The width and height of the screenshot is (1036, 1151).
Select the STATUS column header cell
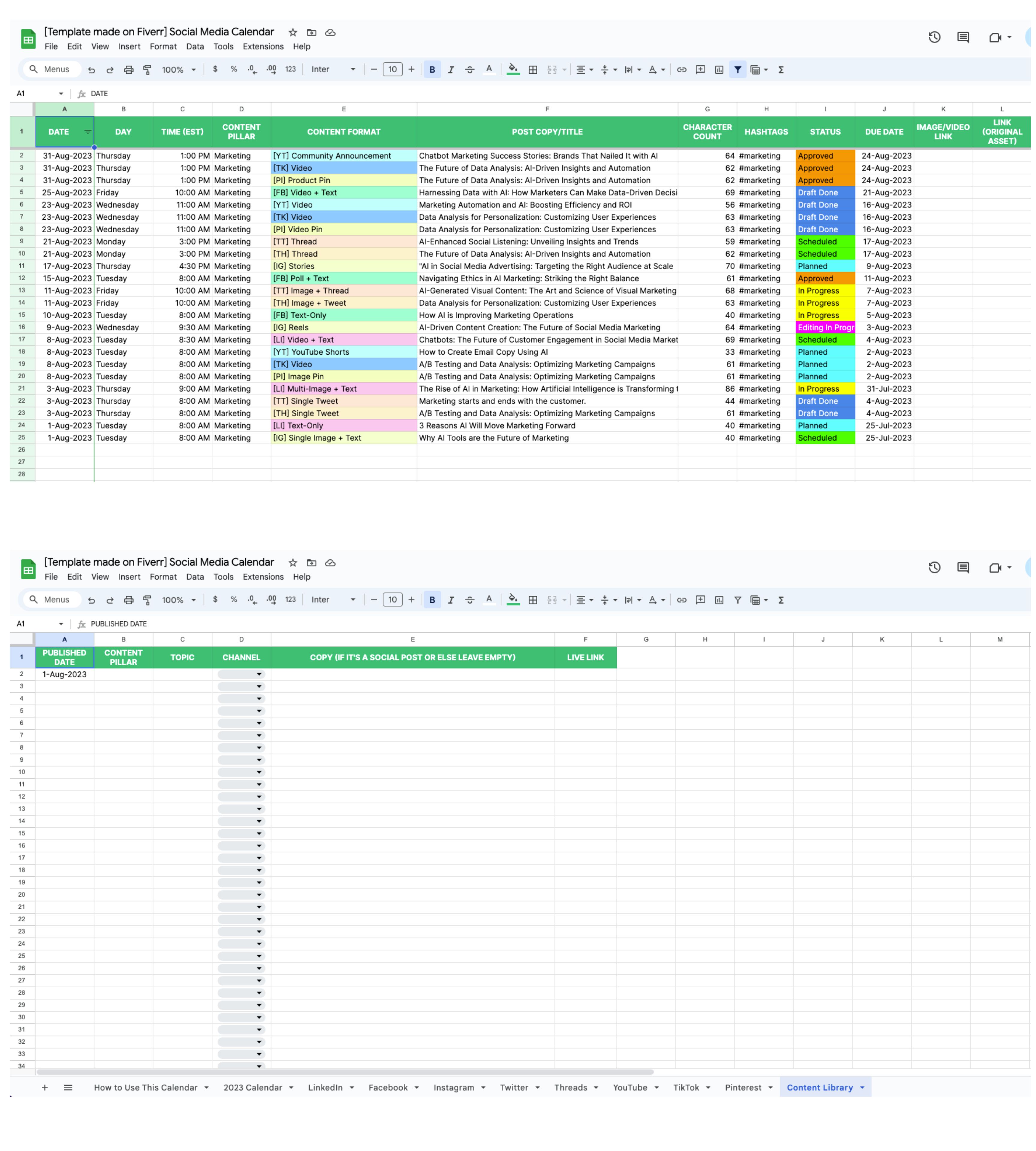(x=825, y=132)
